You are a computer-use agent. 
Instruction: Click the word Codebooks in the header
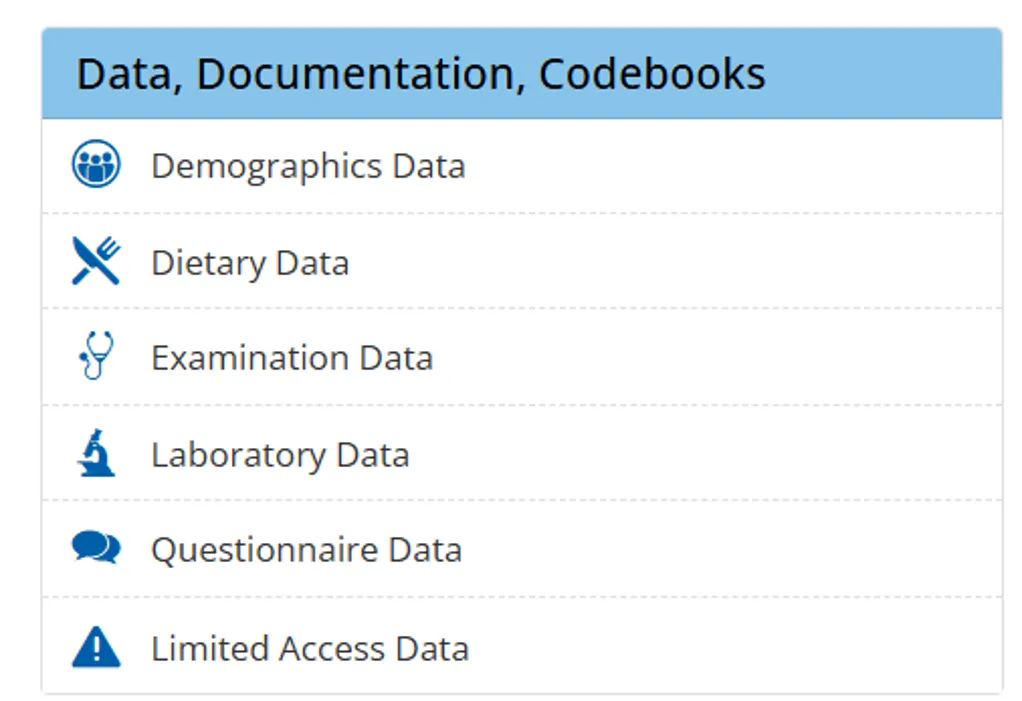[652, 74]
